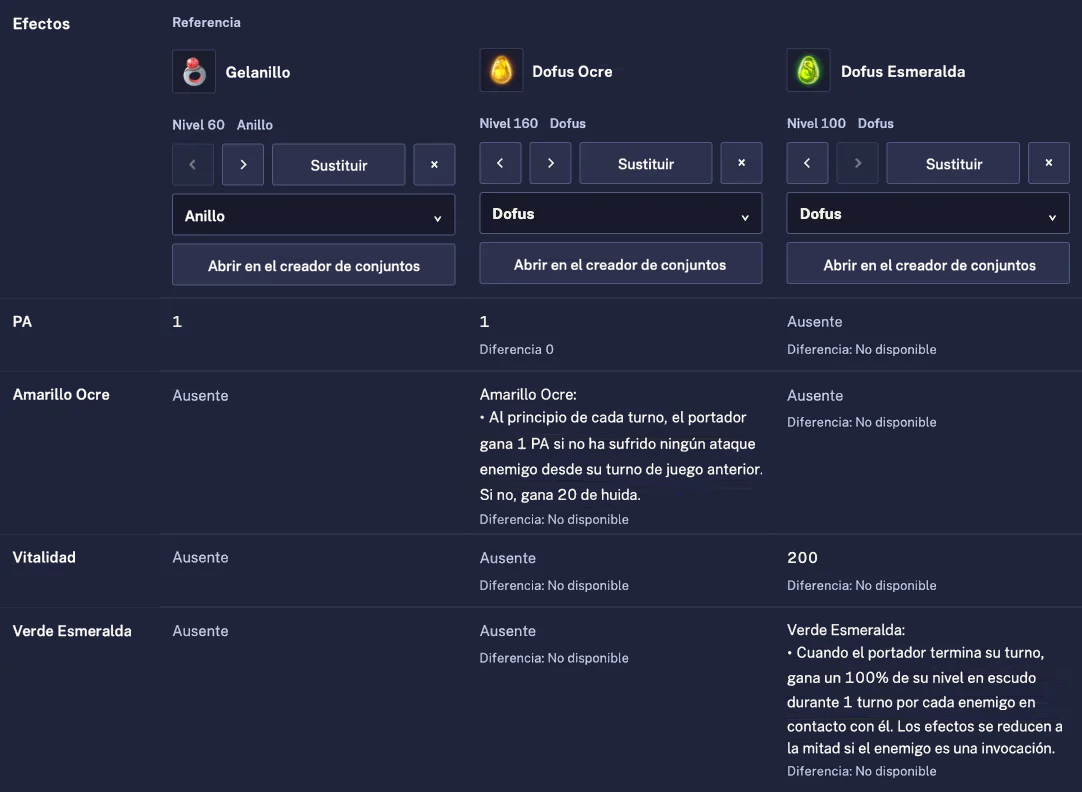This screenshot has height=792, width=1082.
Task: Open the Anillo type dropdown
Action: click(313, 215)
